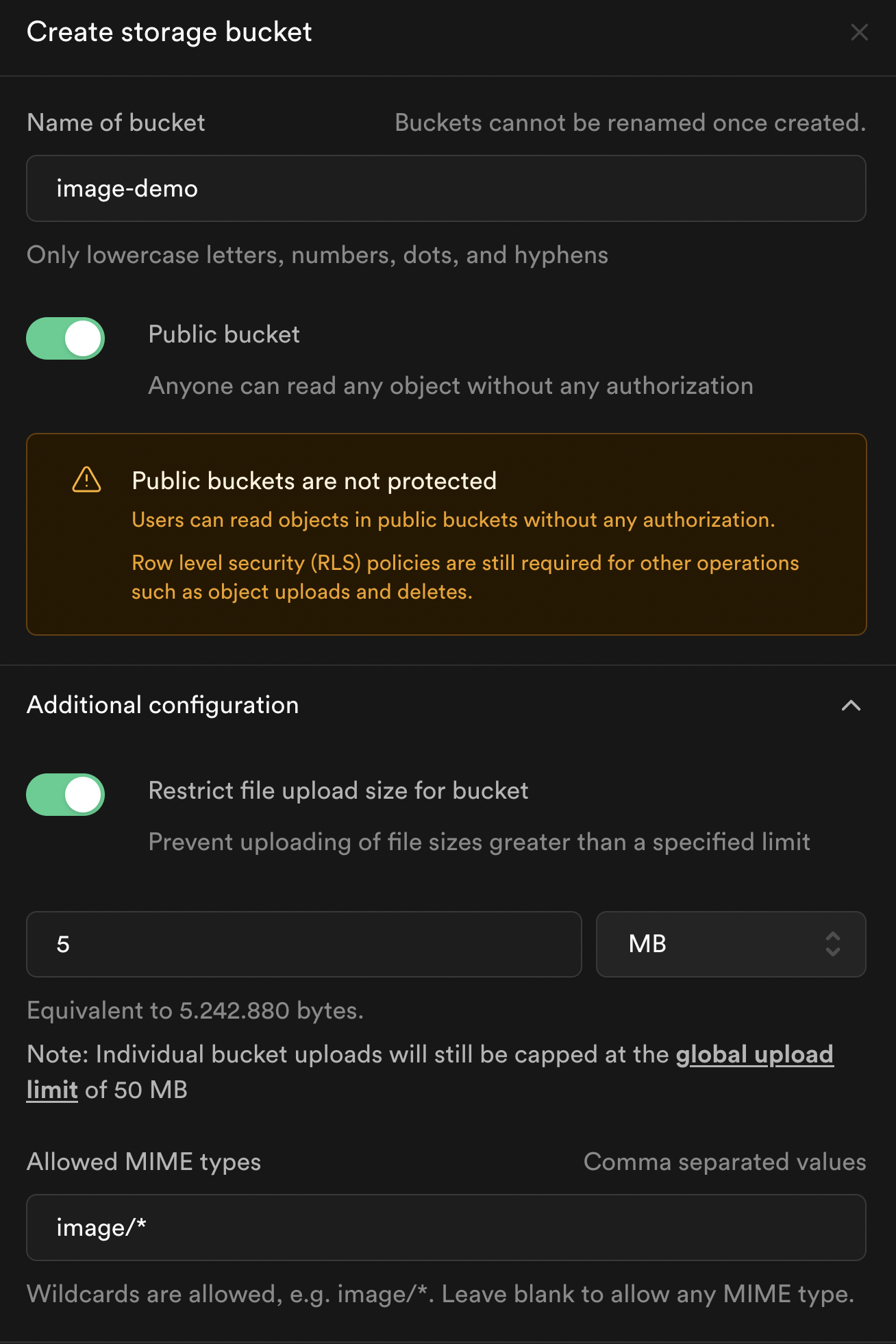
Task: Turn off the Public bucket switch
Action: (66, 338)
